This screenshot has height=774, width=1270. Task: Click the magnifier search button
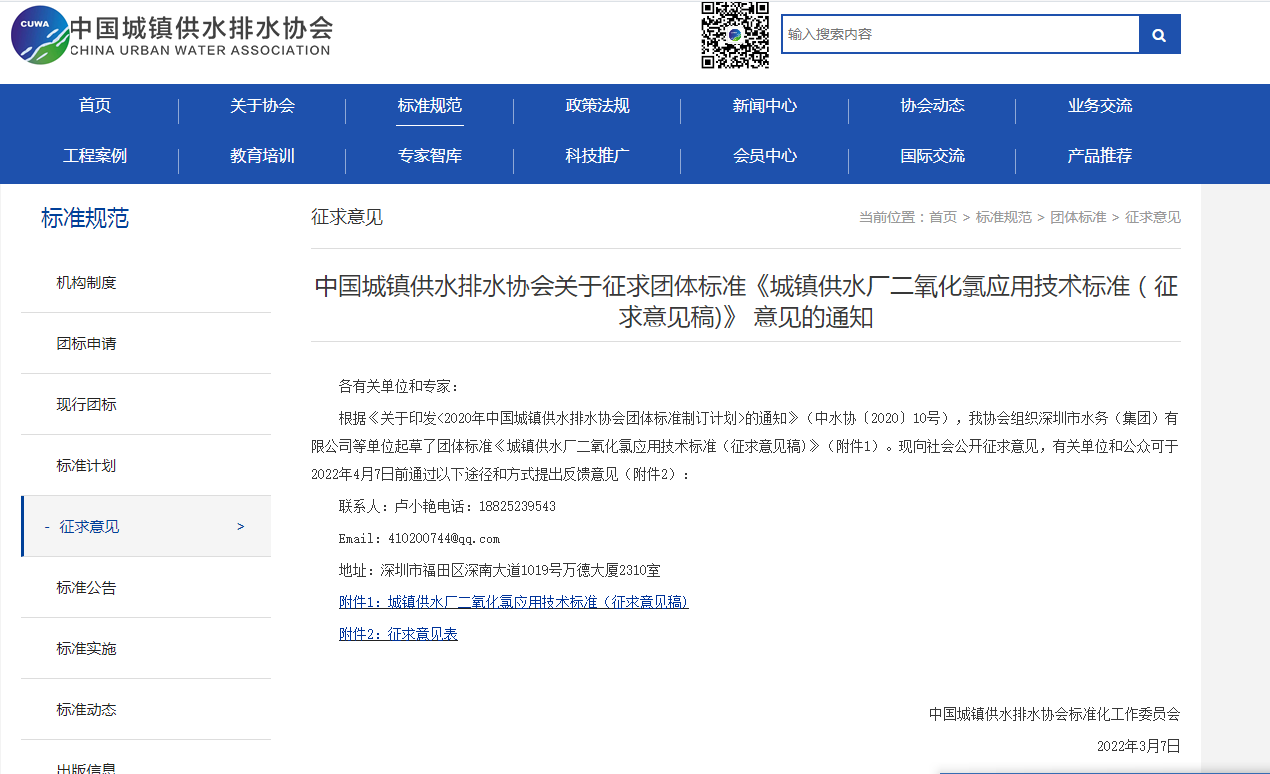point(1159,35)
